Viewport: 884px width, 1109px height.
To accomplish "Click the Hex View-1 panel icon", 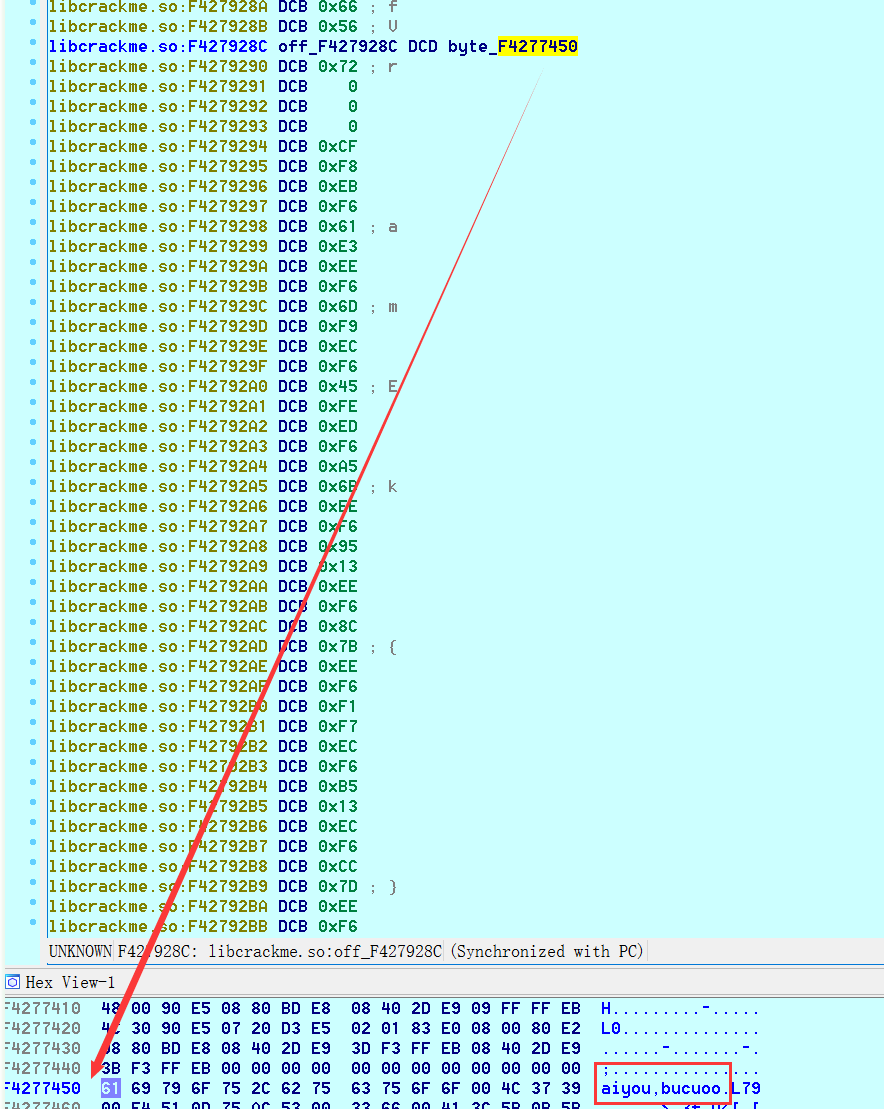I will coord(13,982).
